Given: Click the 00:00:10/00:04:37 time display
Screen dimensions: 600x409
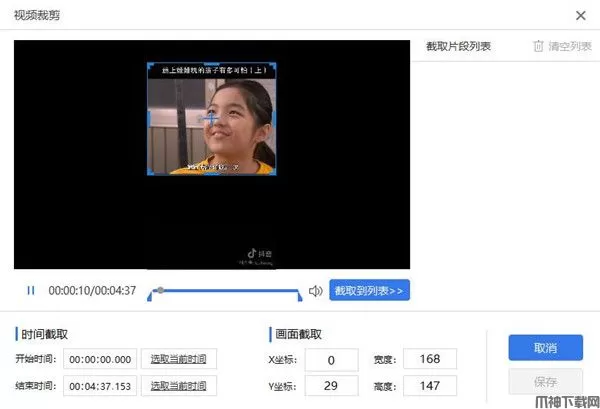Looking at the screenshot, I should [92, 291].
